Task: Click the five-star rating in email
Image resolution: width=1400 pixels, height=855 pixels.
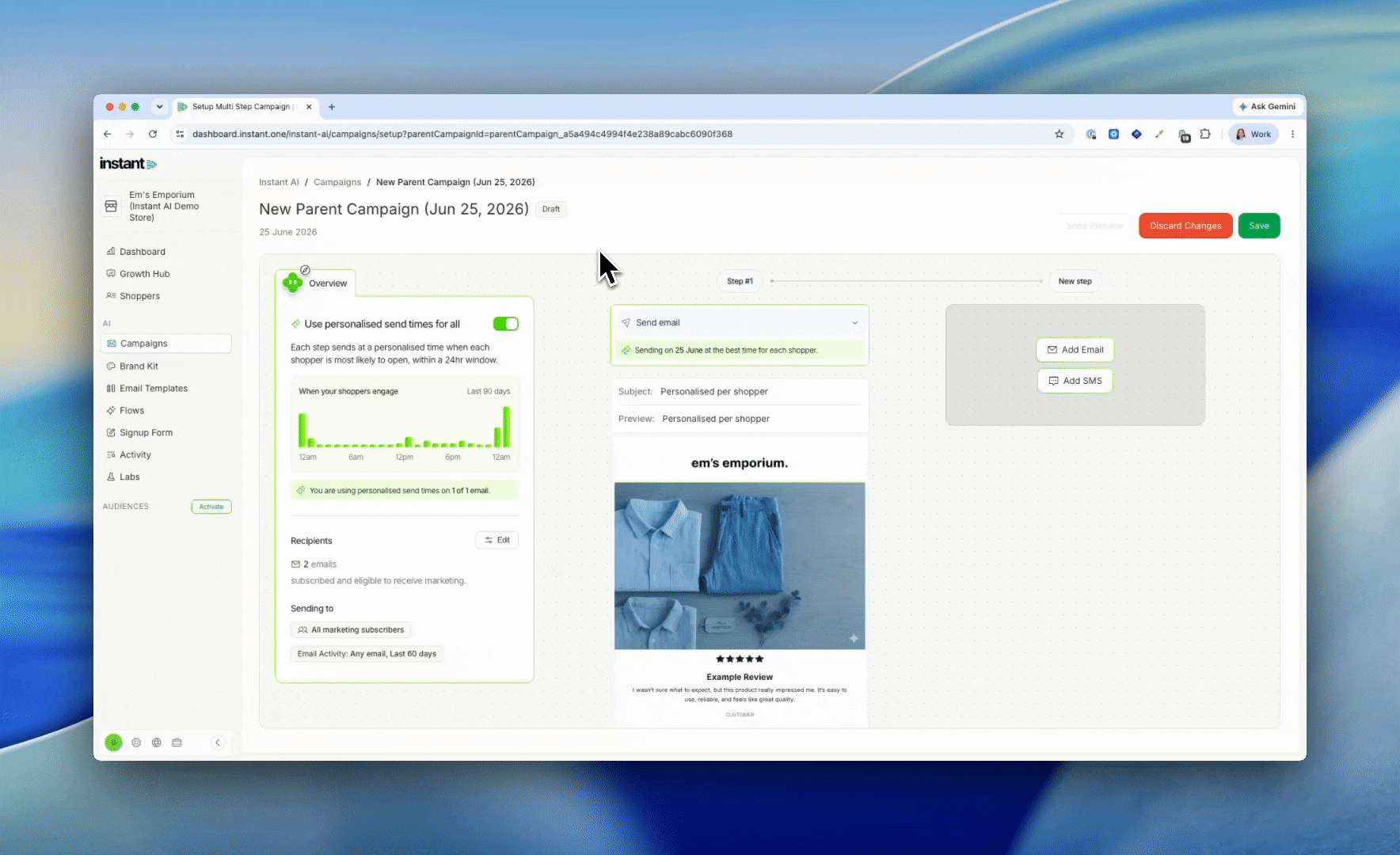Action: (x=740, y=659)
